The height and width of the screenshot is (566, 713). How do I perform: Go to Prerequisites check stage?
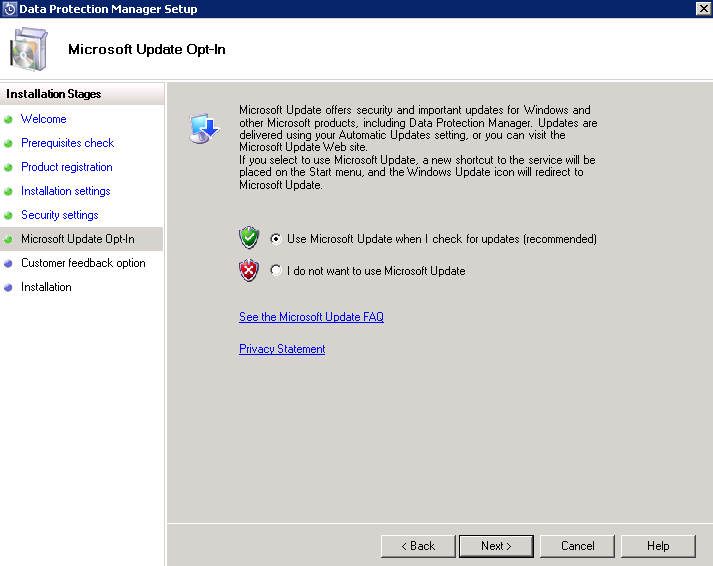(67, 143)
